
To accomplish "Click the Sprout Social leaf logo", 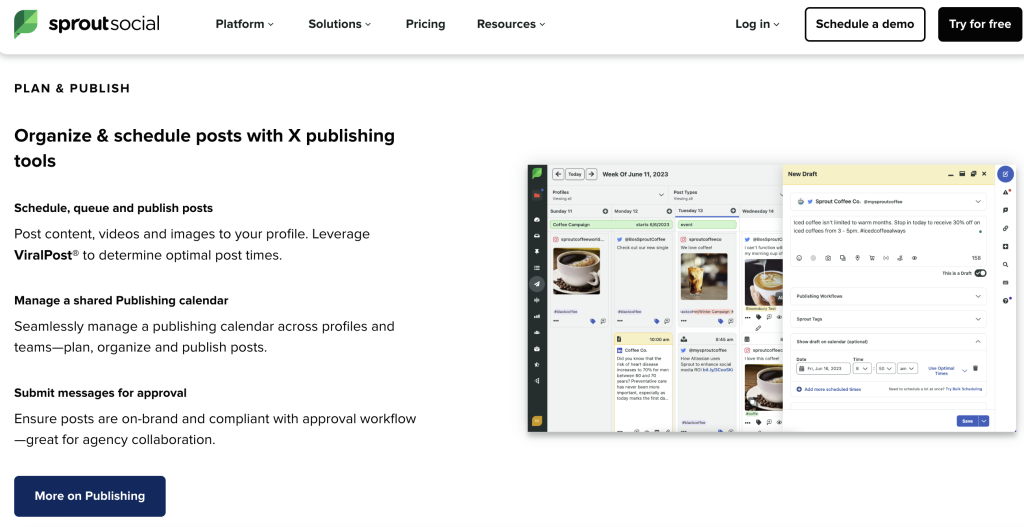I will (26, 24).
